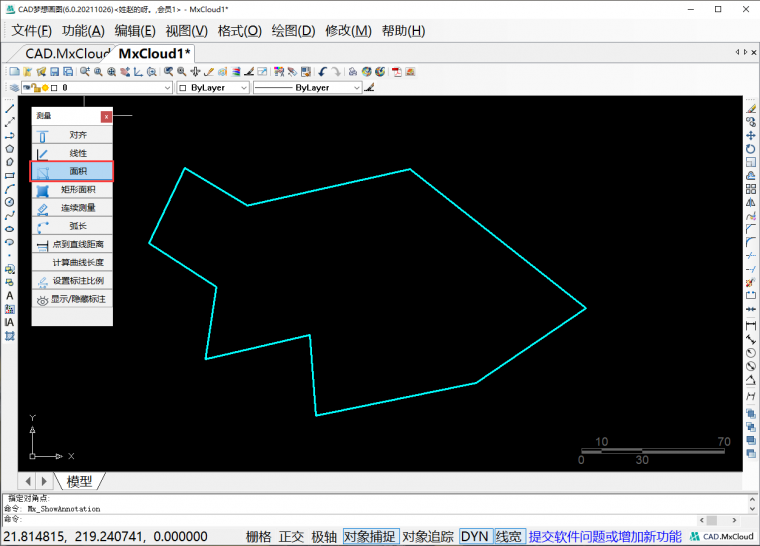This screenshot has height=546, width=760.
Task: Switch to the CAD.MxCloud tab
Action: (67, 54)
